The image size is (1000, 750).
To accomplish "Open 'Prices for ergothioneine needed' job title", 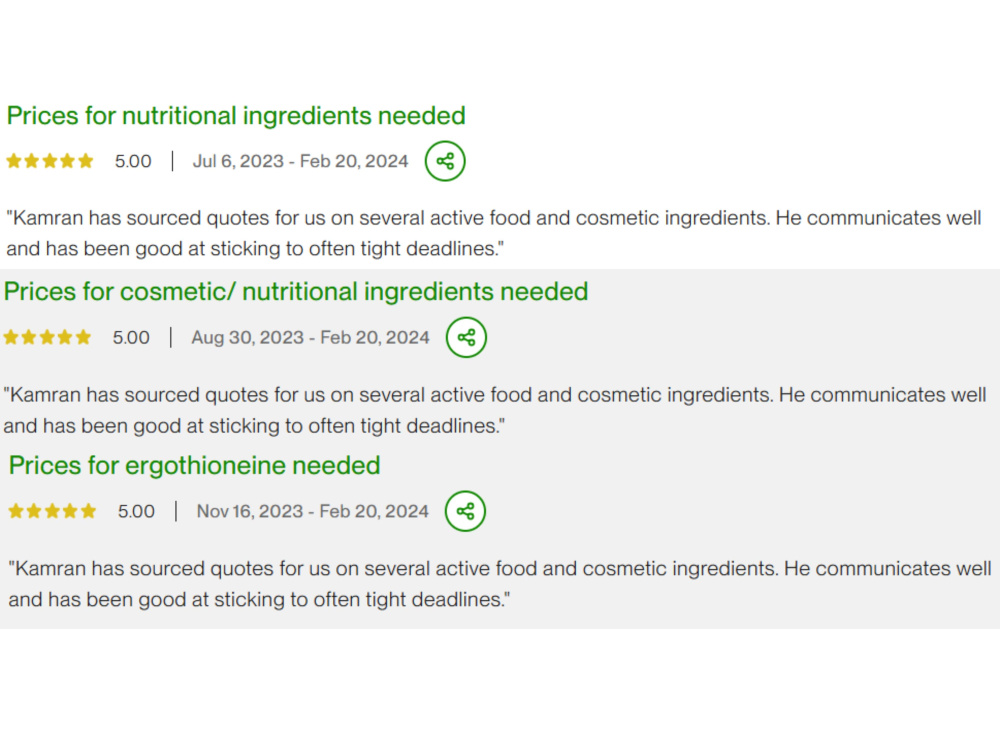I will 195,466.
